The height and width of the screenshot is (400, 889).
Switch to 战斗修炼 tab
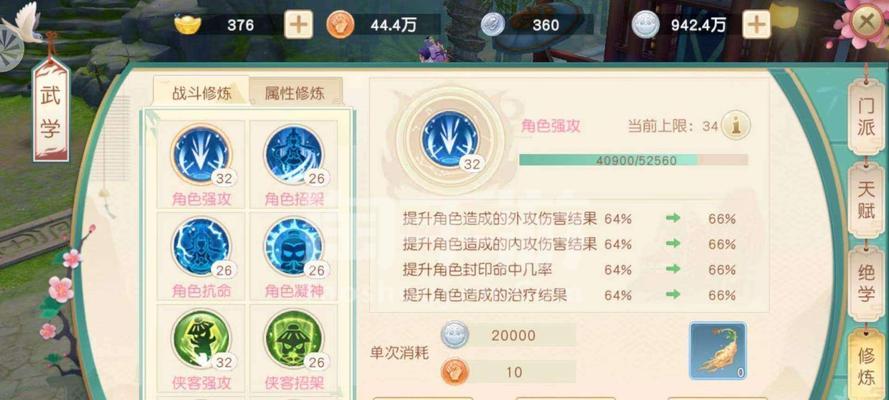[x=202, y=92]
